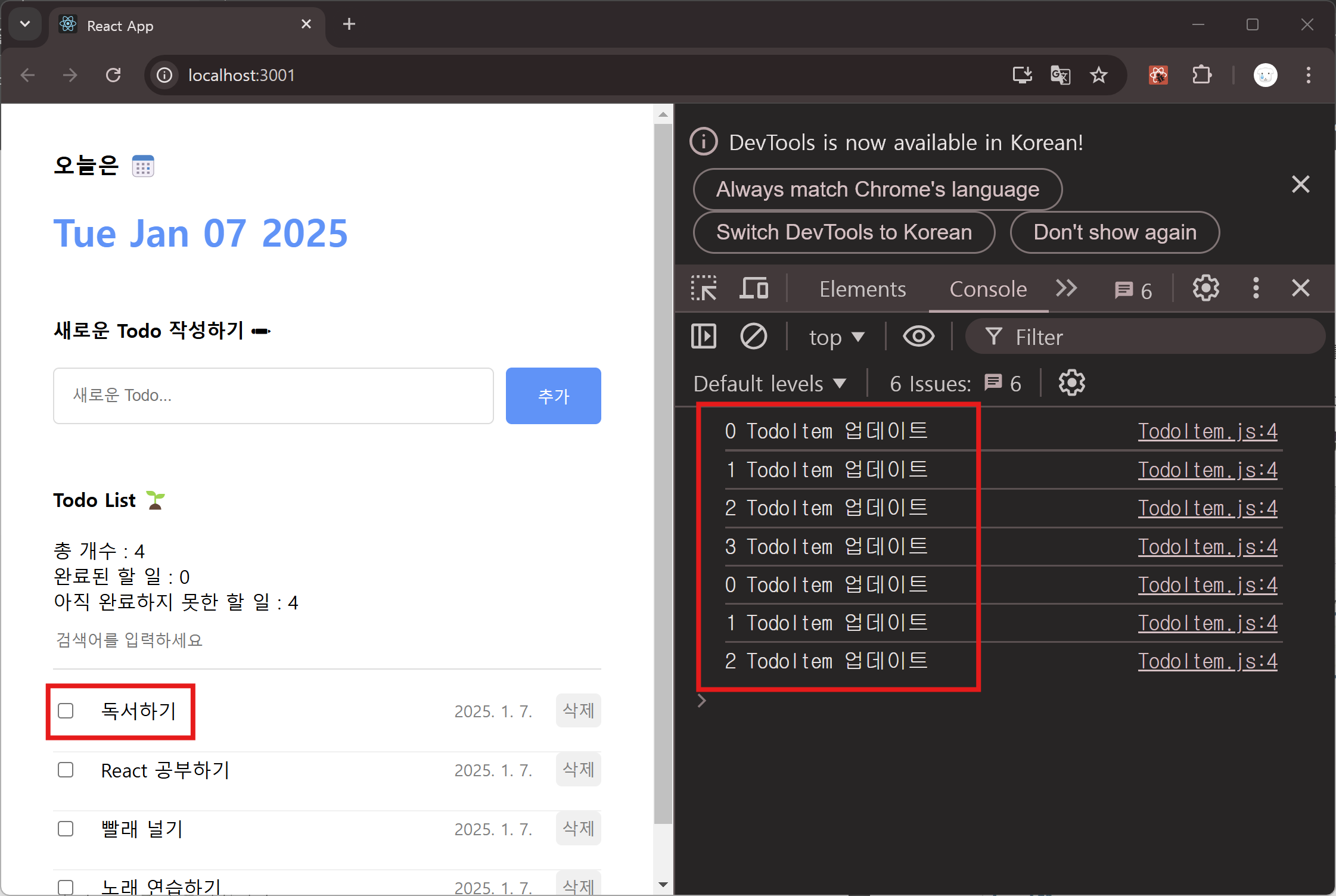
Task: Open the top JavaScript context dropdown
Action: 836,337
